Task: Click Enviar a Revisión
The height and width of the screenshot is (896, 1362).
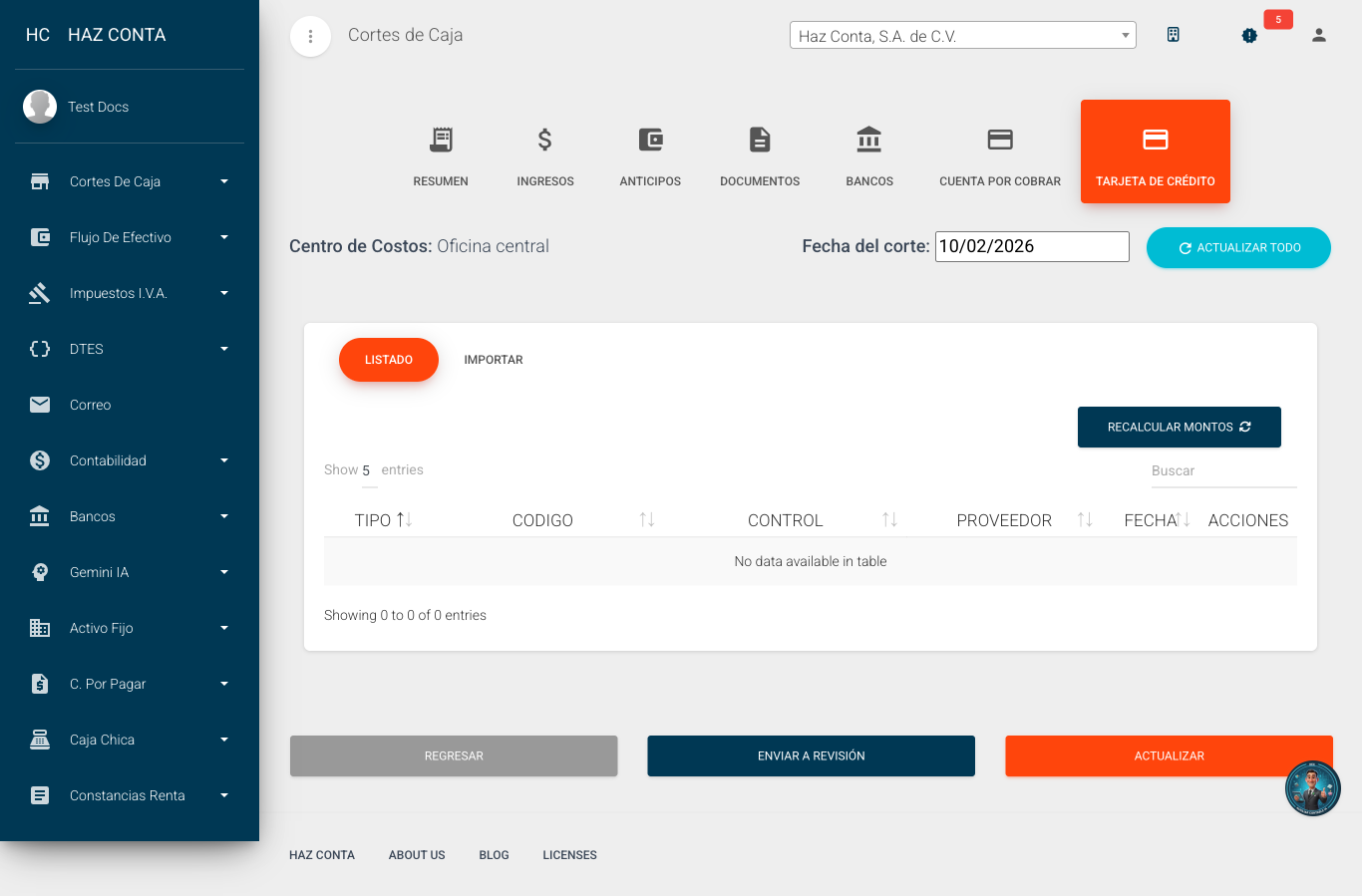Action: pyautogui.click(x=811, y=755)
